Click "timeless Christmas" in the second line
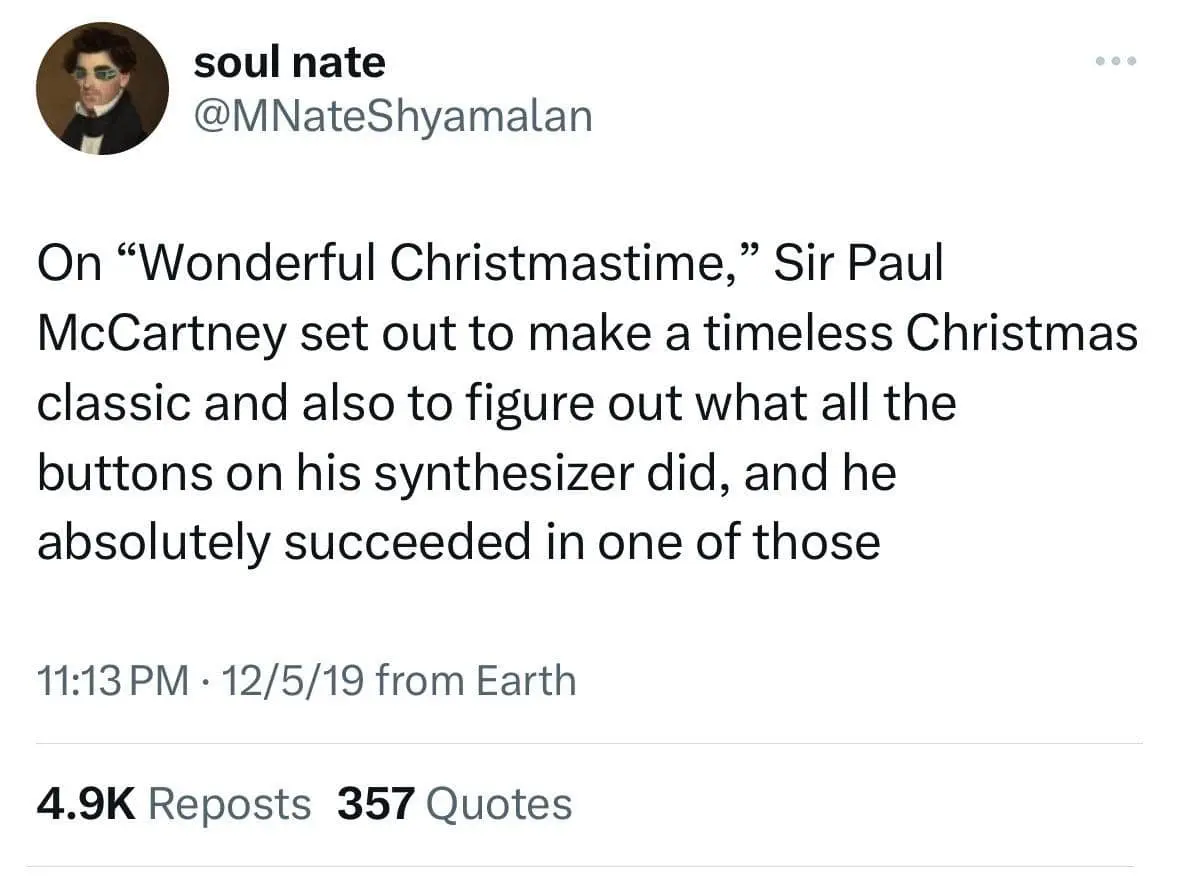1179x880 pixels. coord(919,333)
